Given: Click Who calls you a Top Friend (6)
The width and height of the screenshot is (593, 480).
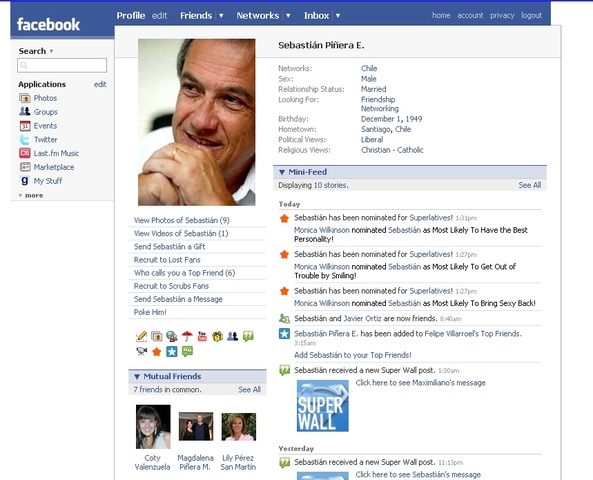Looking at the screenshot, I should click(x=184, y=273).
